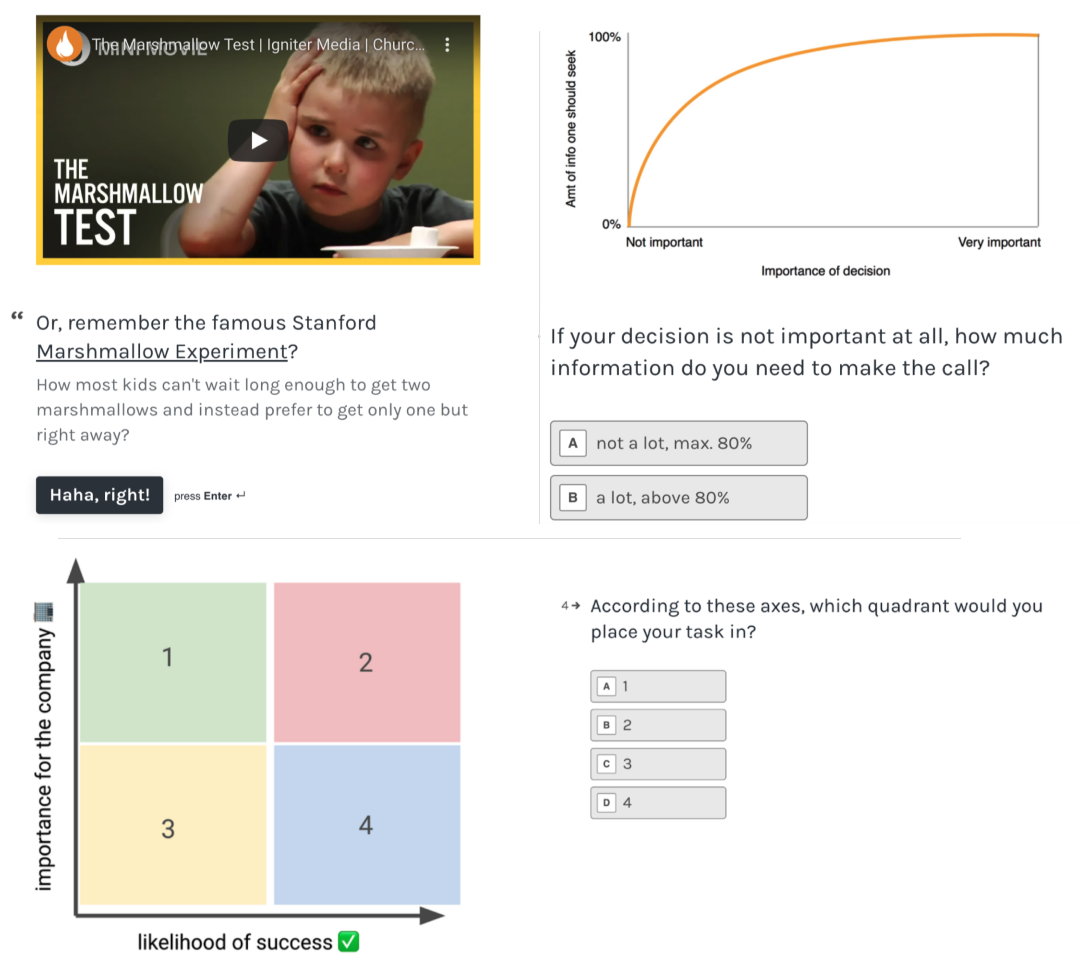
Task: Open the 'Marshmallow Experiment' link
Action: (x=161, y=352)
